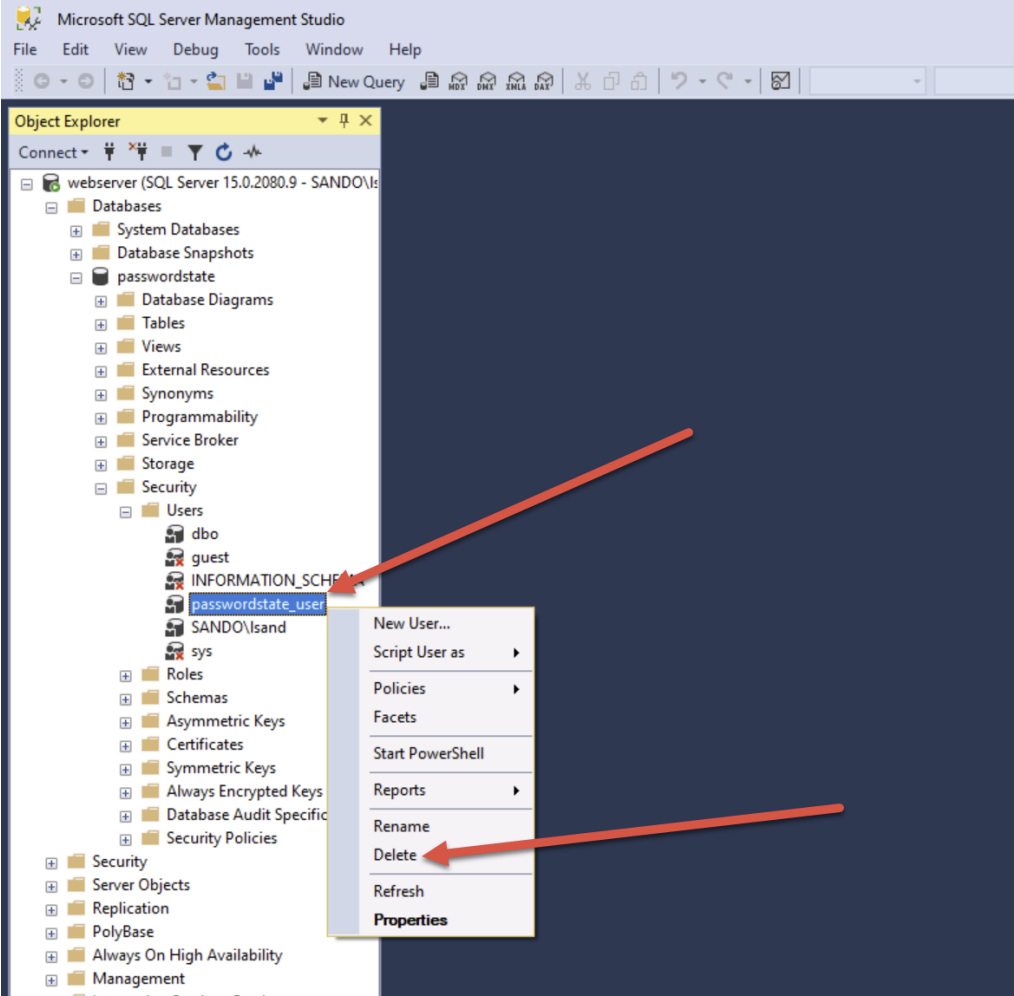
Task: Click the Refresh icon in Object Explorer toolbar
Action: click(224, 152)
